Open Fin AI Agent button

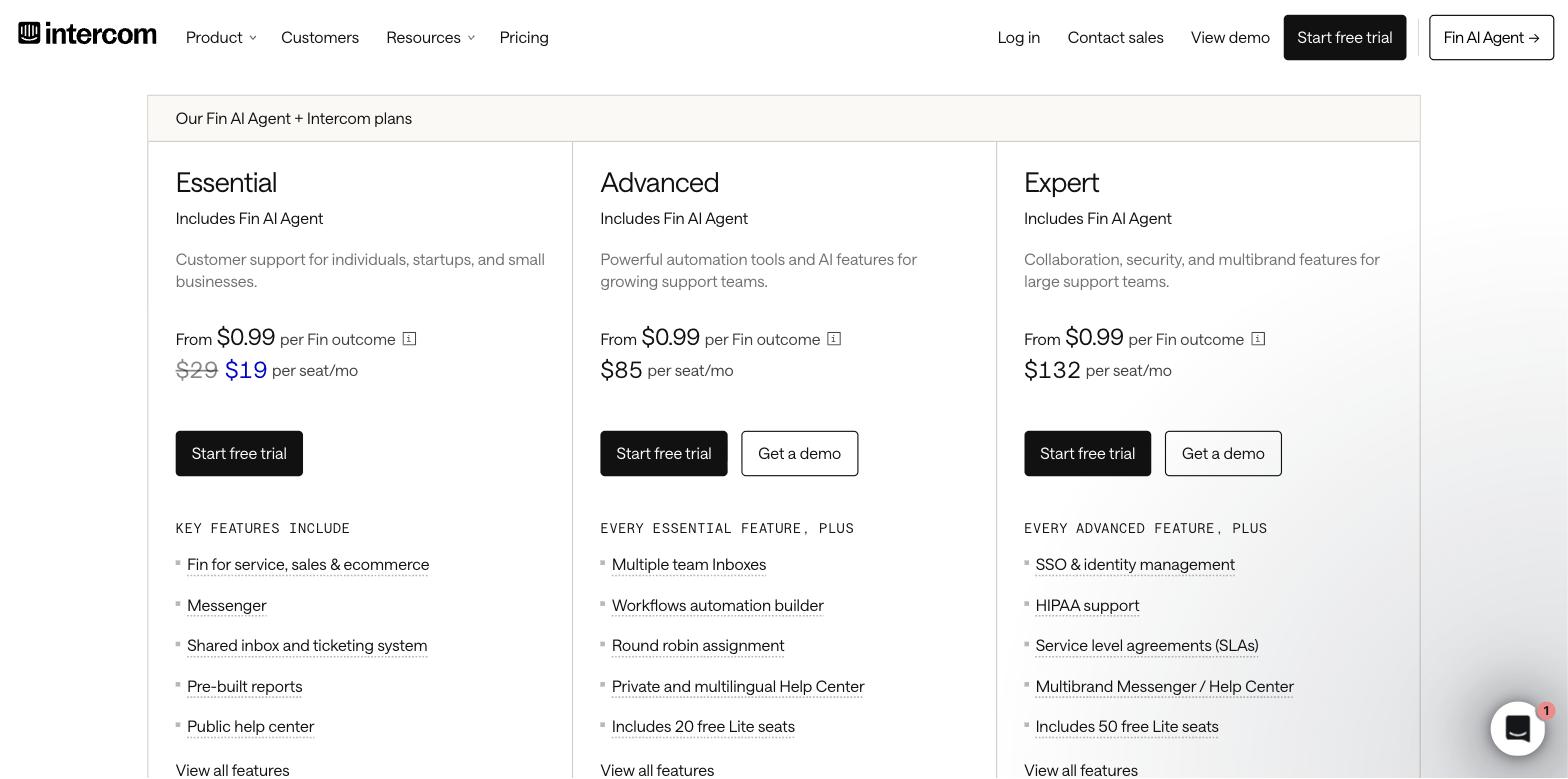(1491, 37)
